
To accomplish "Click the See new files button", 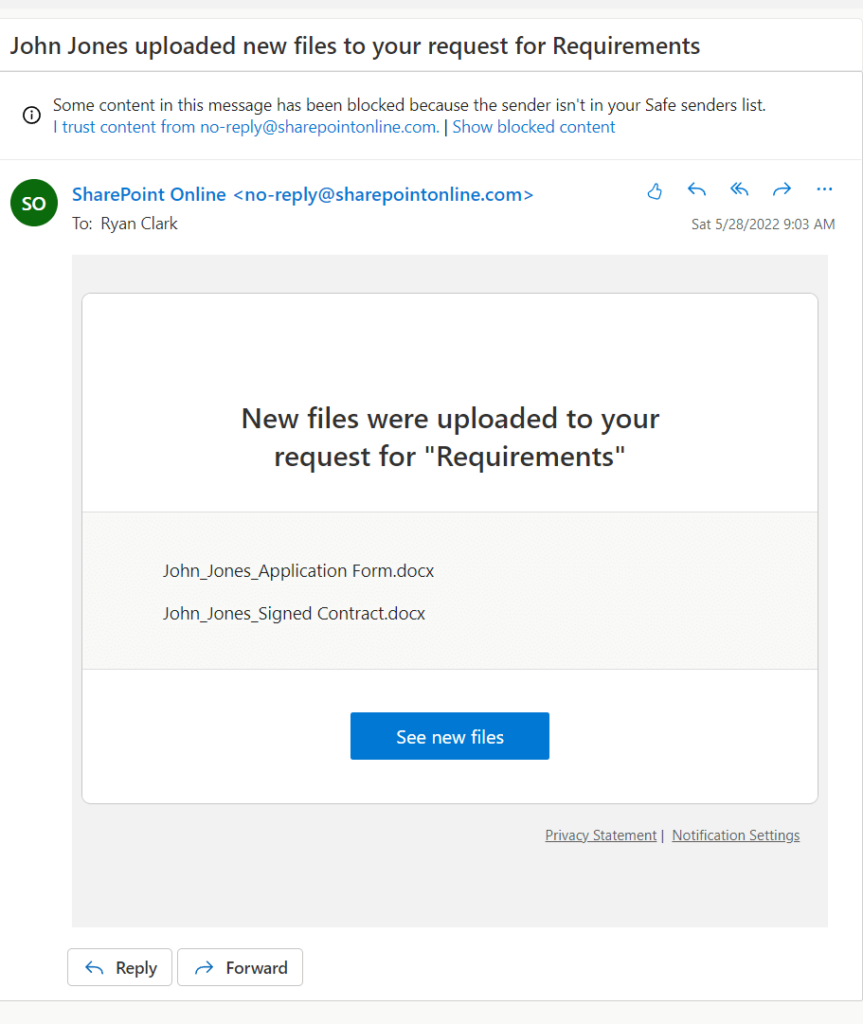I will pyautogui.click(x=449, y=736).
